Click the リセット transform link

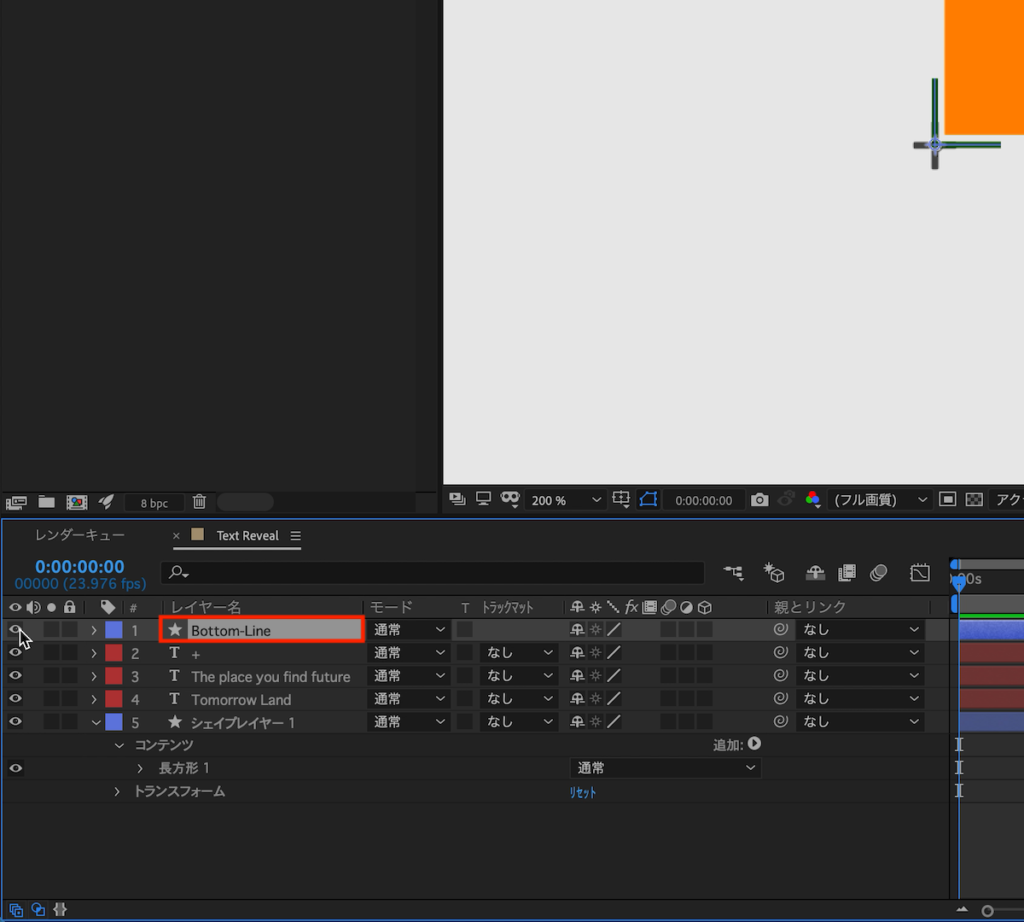(x=583, y=792)
